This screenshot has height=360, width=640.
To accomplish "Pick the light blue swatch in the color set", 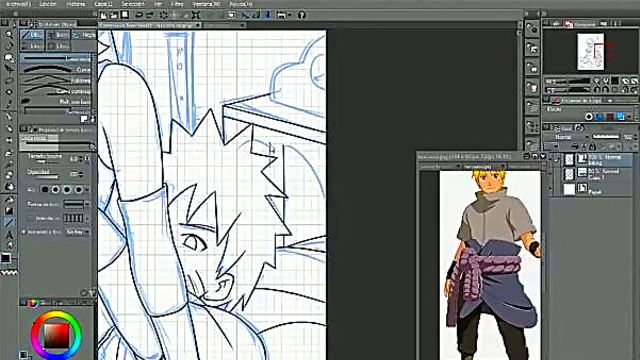I will click(x=620, y=117).
